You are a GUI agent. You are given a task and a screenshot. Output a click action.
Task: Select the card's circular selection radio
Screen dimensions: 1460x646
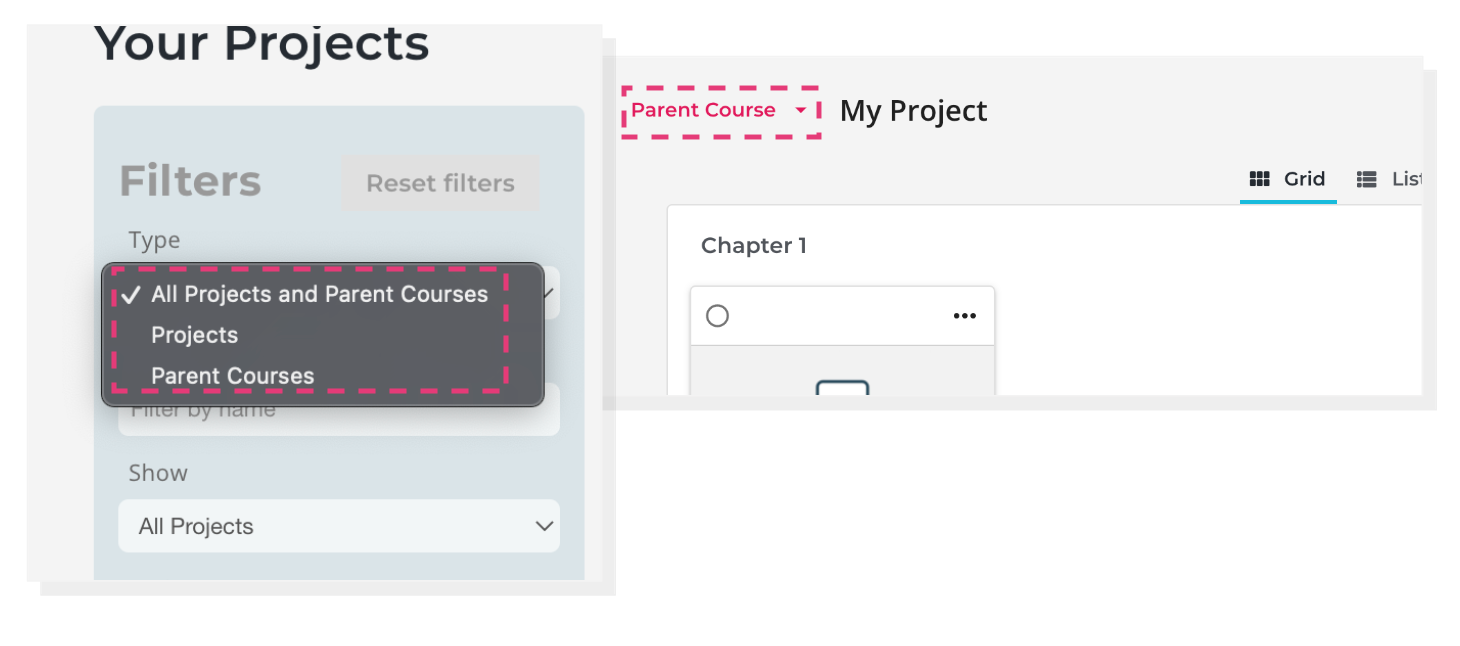click(717, 316)
